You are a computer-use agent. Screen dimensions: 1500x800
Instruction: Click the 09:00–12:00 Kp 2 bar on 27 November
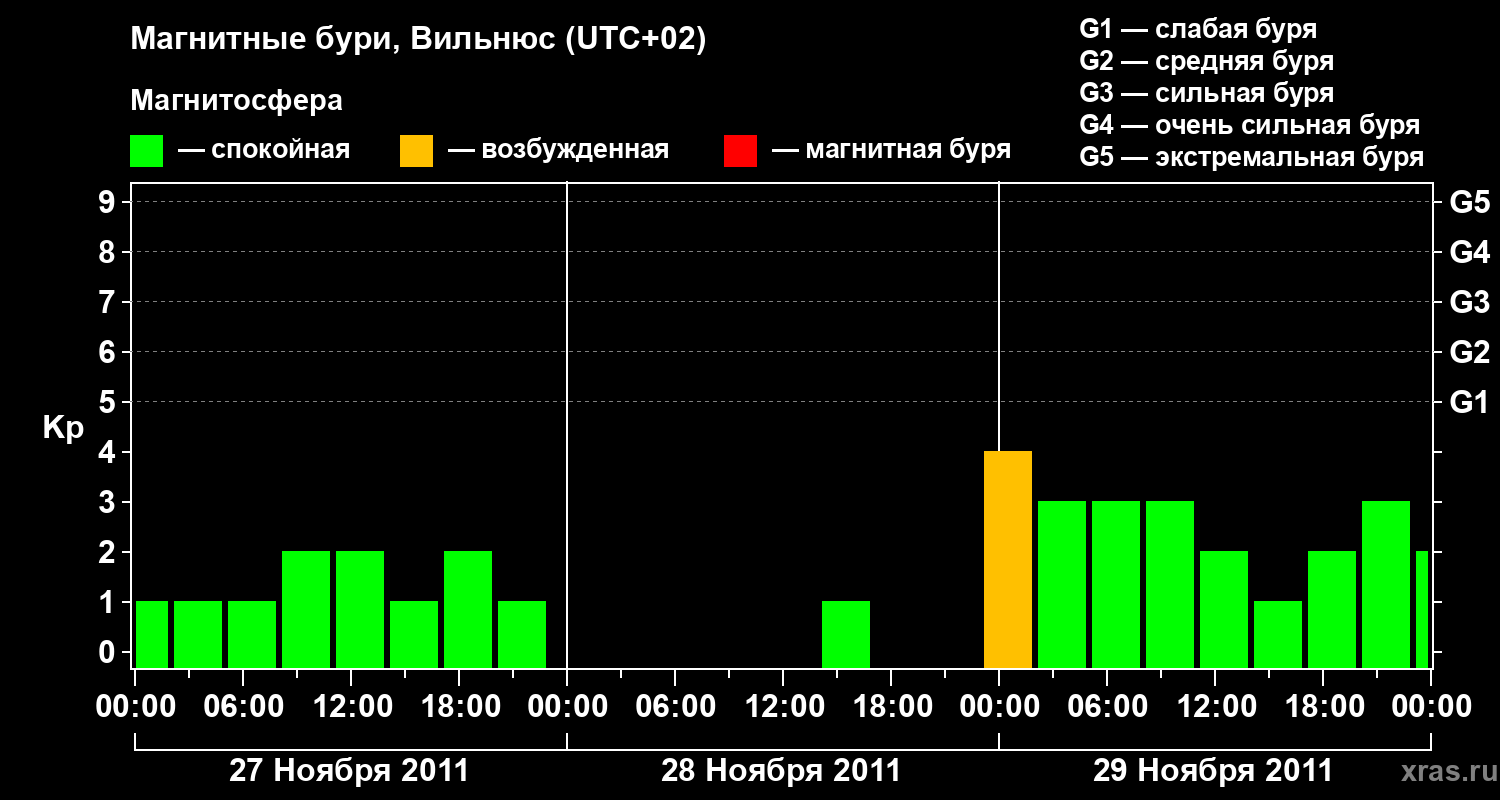point(306,610)
